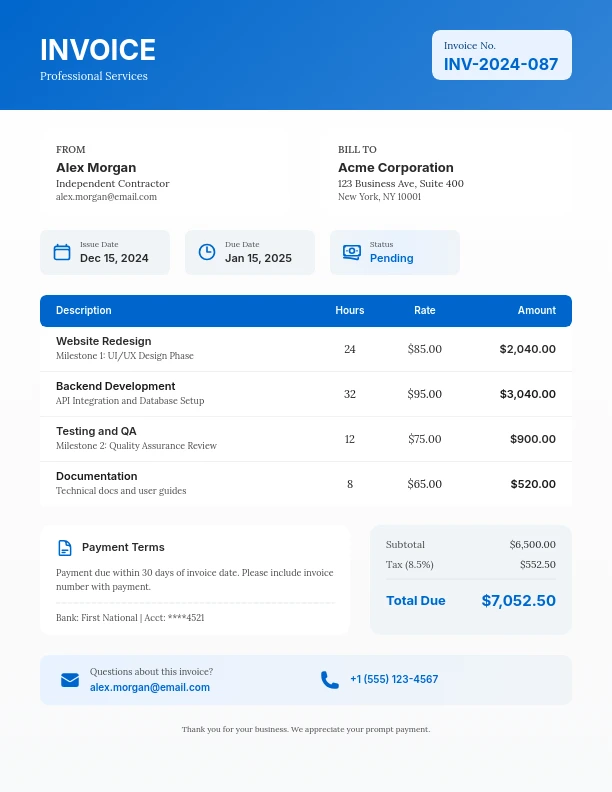Open the alex.morgan@email.com link in footer

[150, 687]
